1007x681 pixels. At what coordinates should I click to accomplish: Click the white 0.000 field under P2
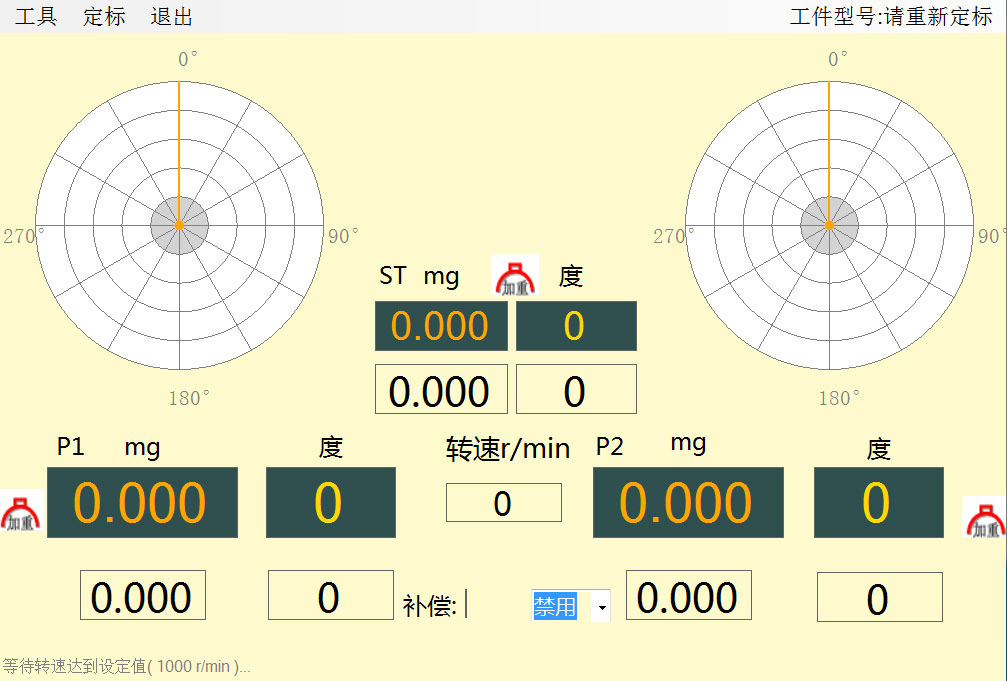(x=688, y=596)
